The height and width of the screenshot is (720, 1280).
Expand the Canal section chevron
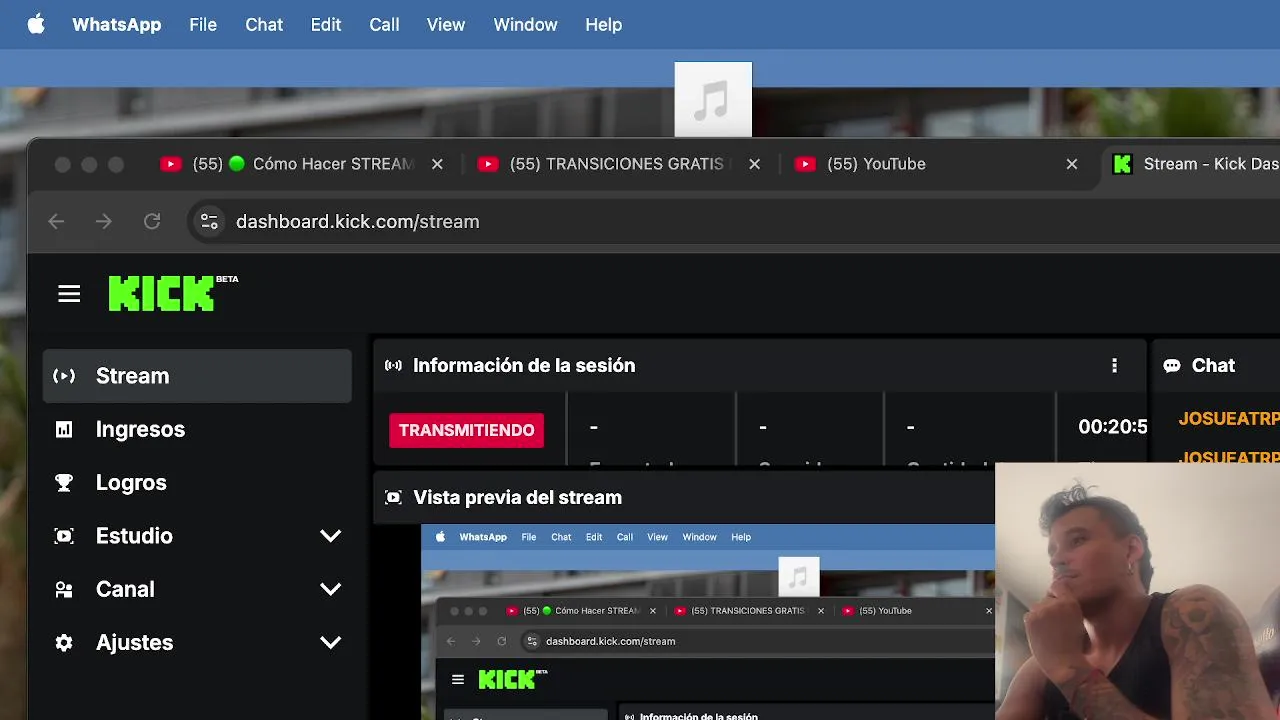(x=330, y=589)
